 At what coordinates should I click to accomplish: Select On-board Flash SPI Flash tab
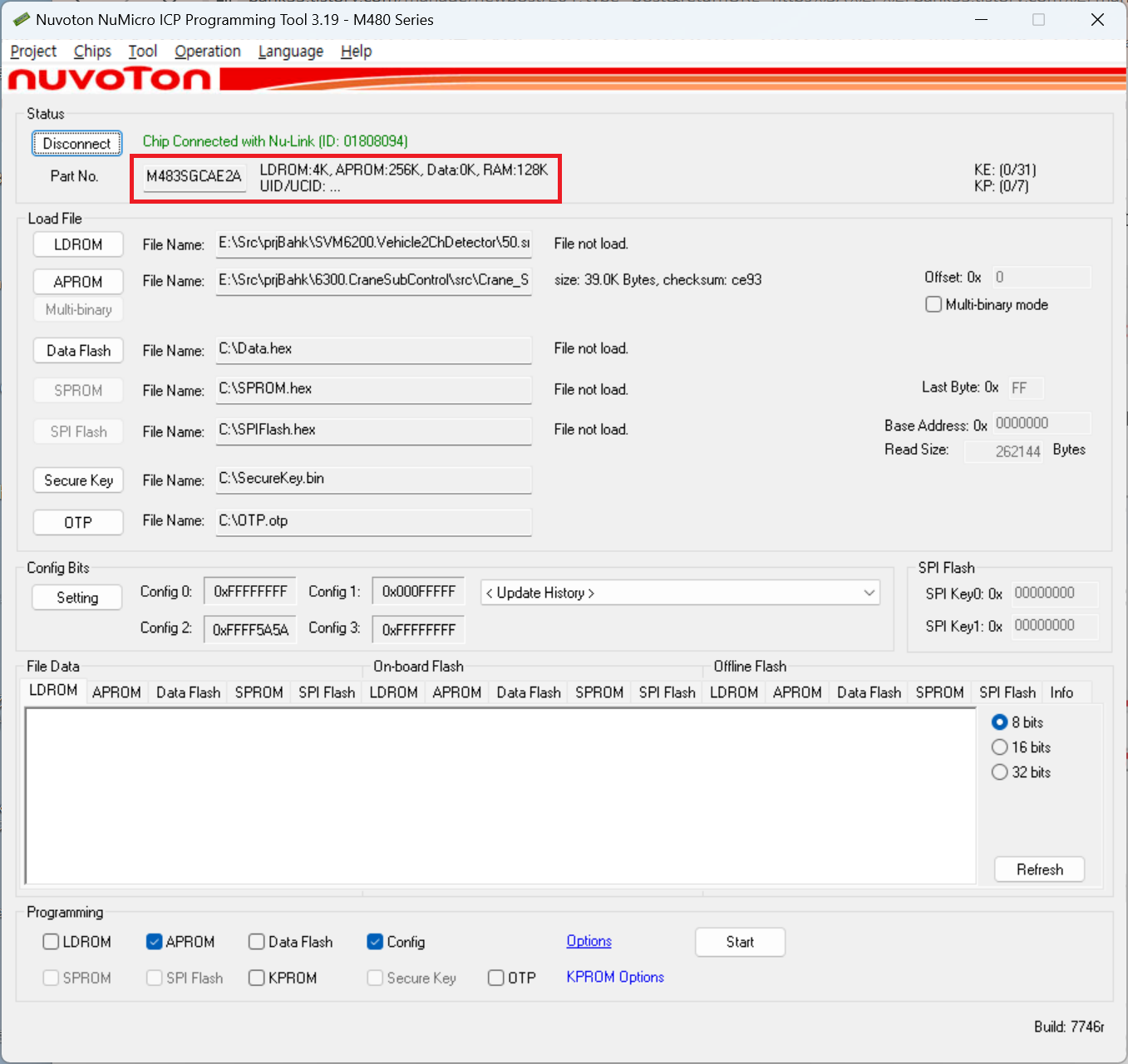coord(667,692)
